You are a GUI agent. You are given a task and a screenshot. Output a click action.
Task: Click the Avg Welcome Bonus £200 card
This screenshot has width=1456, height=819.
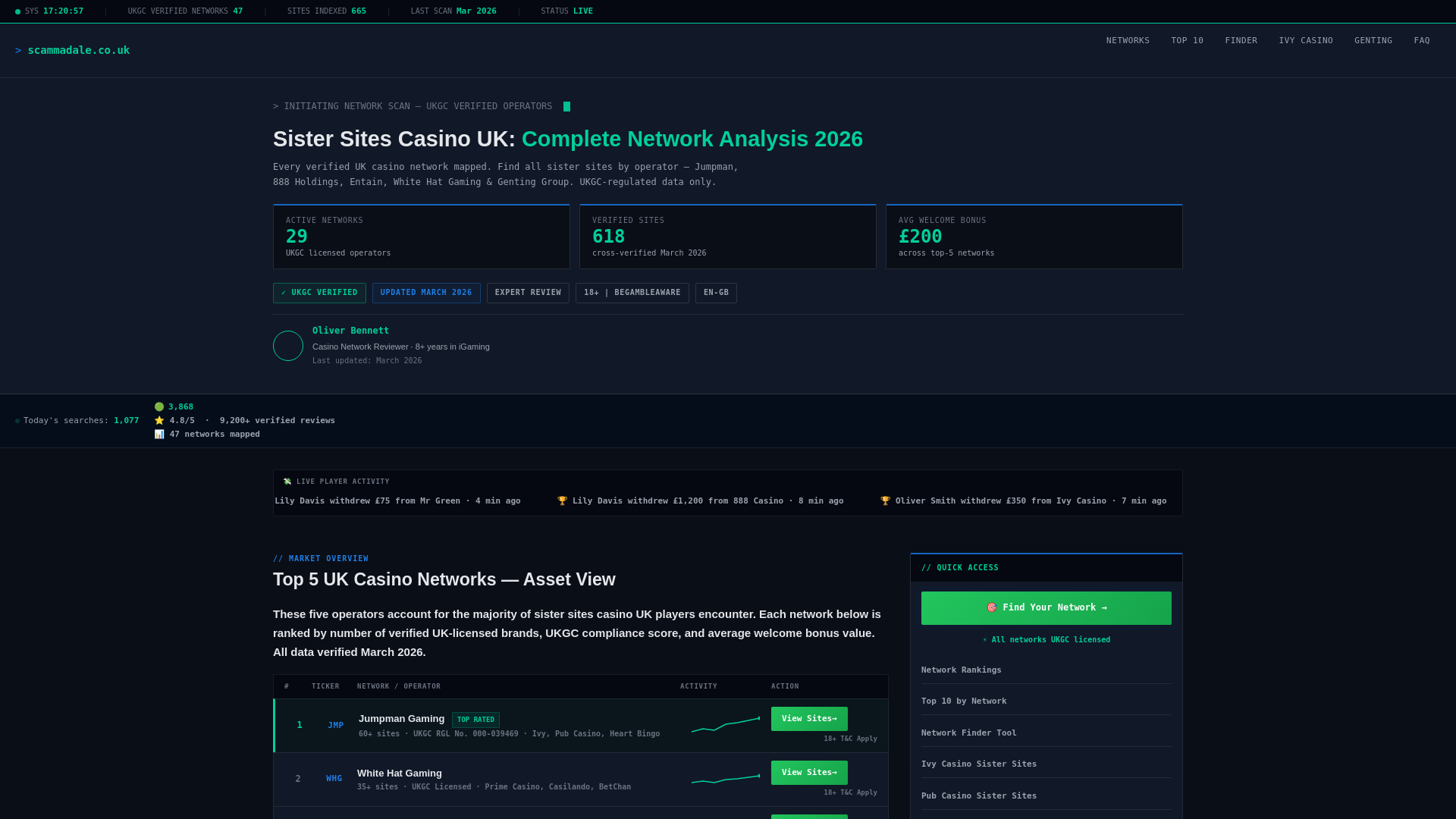point(1034,237)
